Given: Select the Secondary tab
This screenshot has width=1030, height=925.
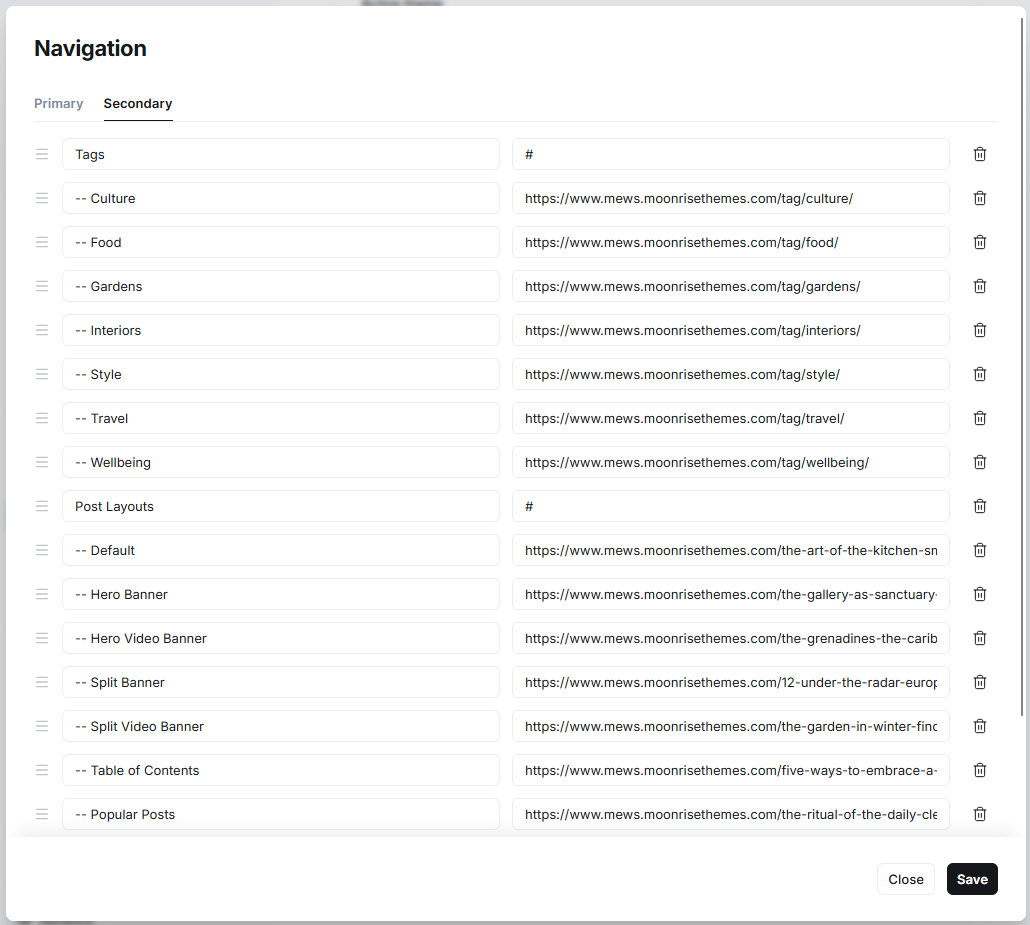Looking at the screenshot, I should tap(138, 104).
